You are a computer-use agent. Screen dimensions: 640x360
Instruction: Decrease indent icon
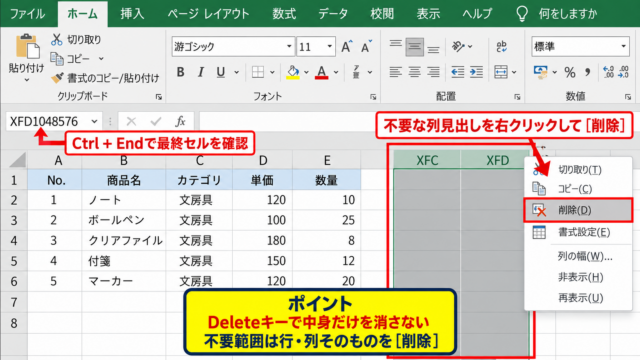(x=457, y=72)
